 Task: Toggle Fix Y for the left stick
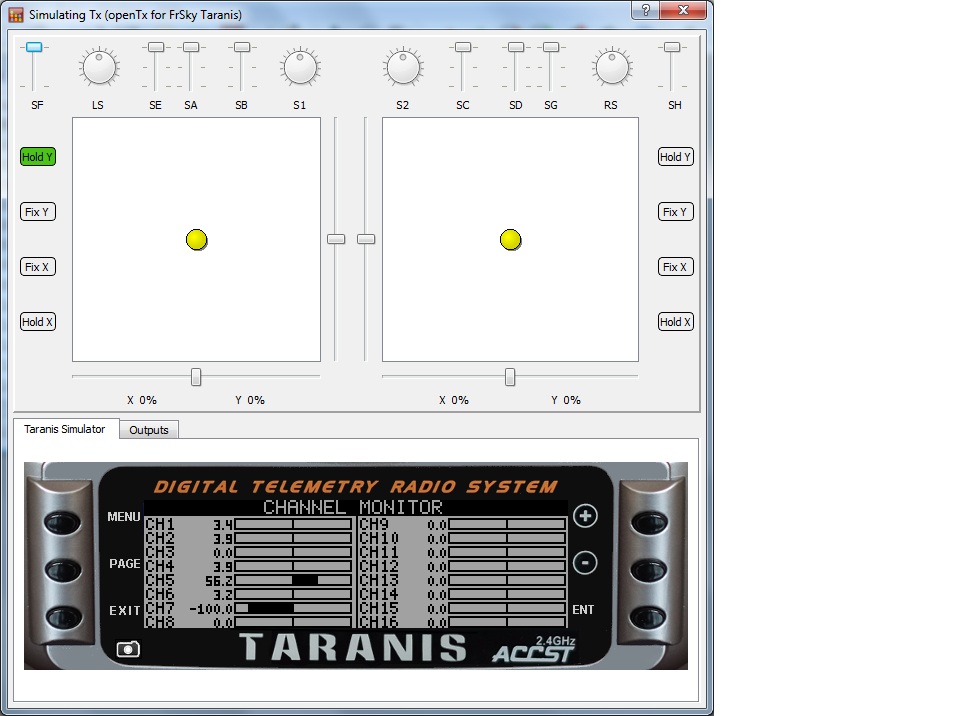38,212
